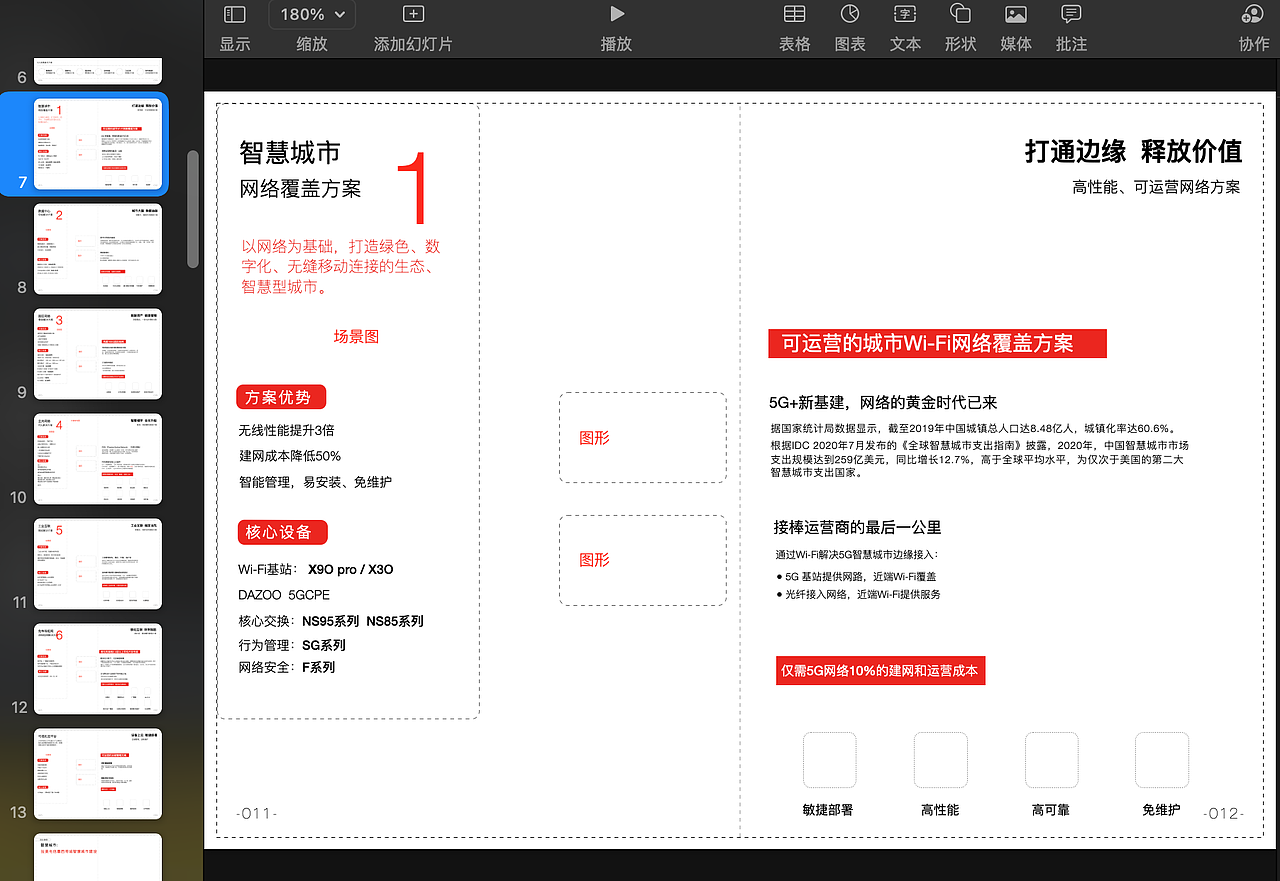This screenshot has height=881, width=1280.
Task: Play the presentation slideshow
Action: click(616, 14)
